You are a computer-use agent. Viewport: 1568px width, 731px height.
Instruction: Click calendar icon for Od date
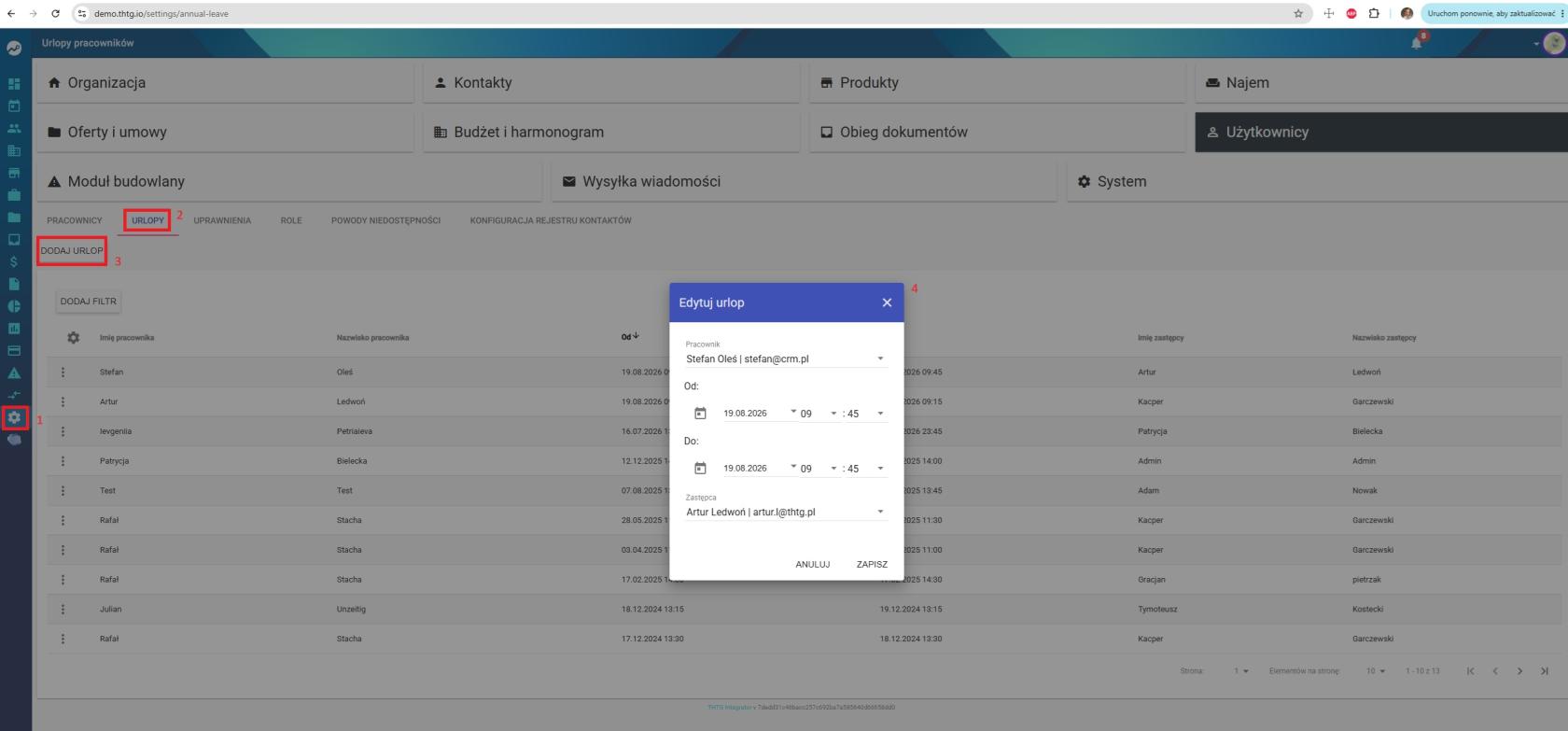[700, 414]
